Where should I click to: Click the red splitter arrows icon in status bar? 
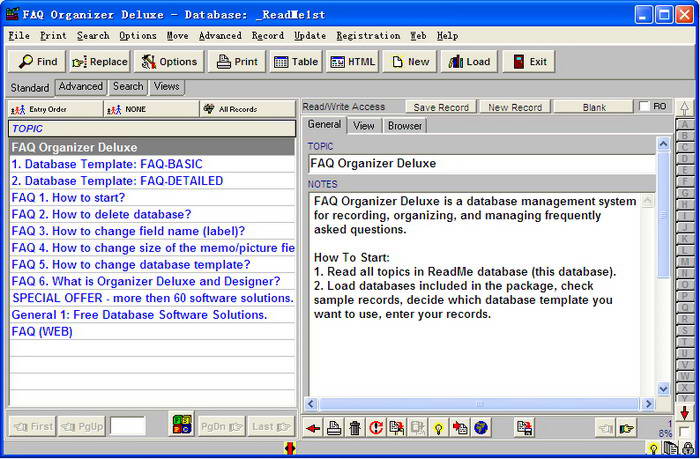point(290,448)
